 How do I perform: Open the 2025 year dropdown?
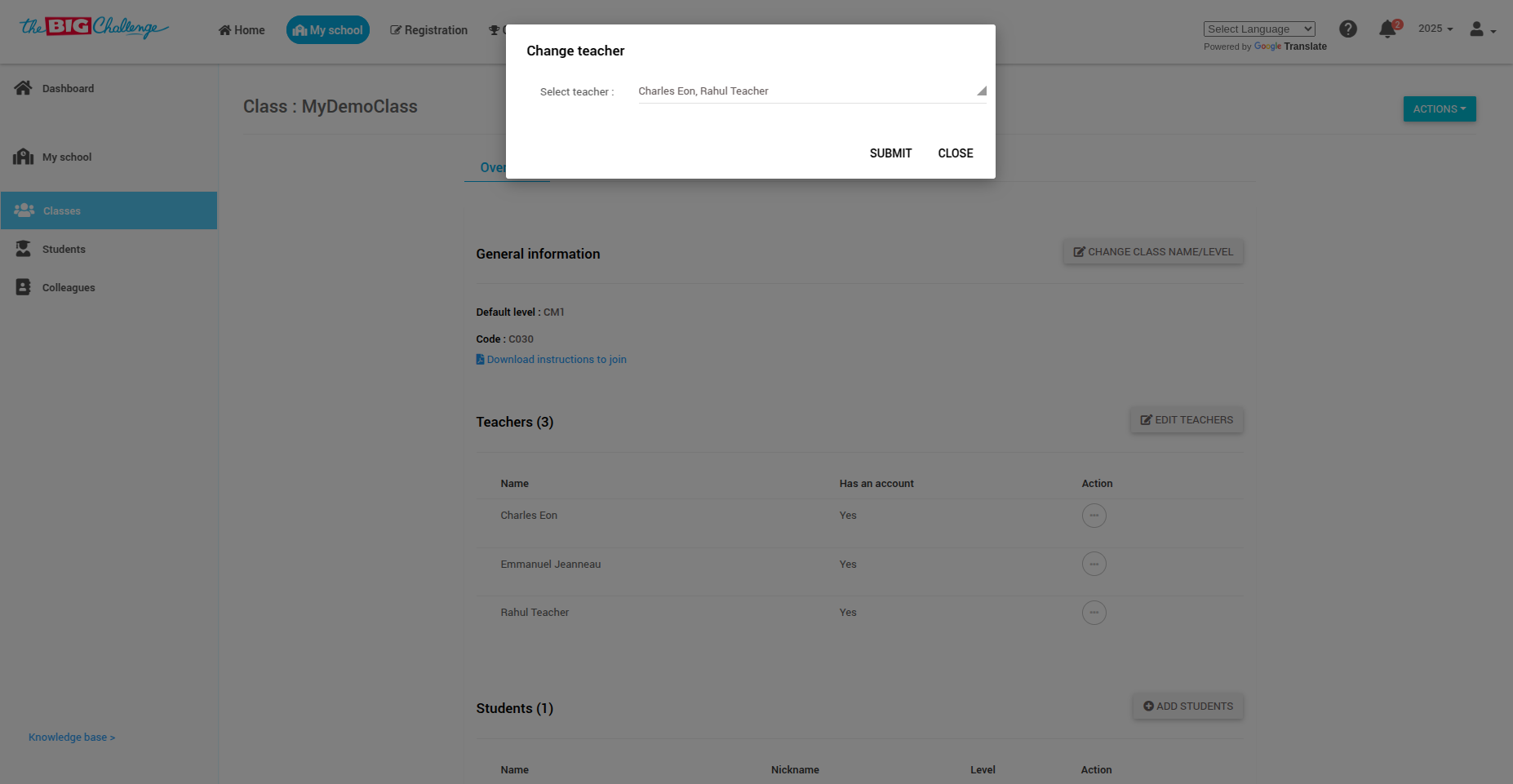tap(1435, 29)
